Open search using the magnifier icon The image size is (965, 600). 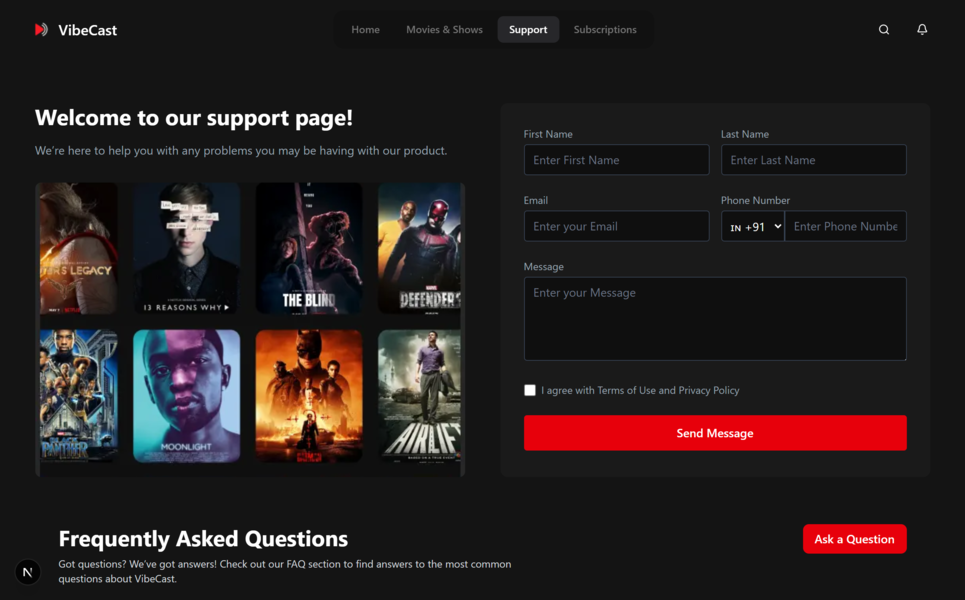pos(884,30)
